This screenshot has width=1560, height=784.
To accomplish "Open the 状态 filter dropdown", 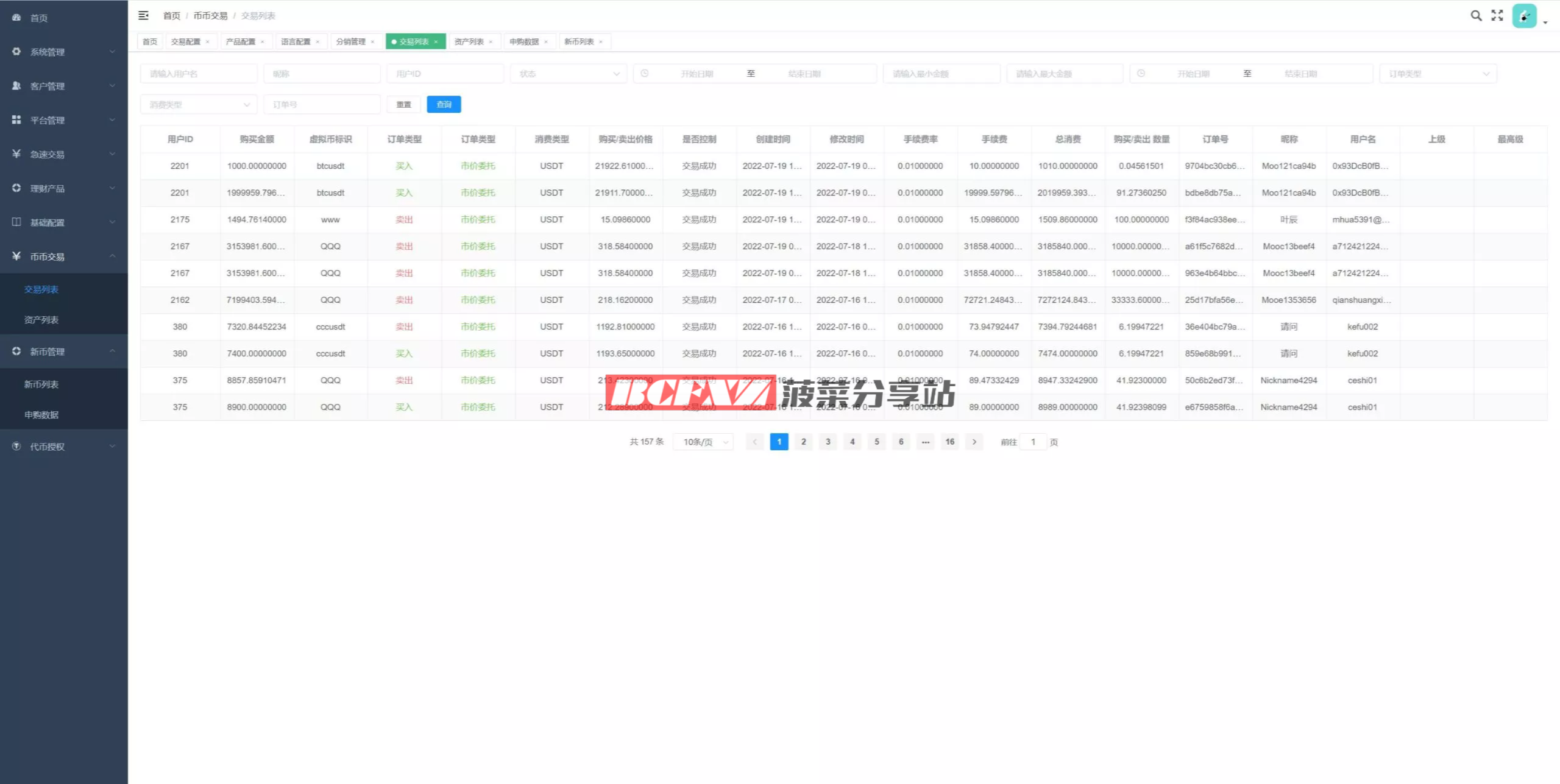I will coord(568,74).
